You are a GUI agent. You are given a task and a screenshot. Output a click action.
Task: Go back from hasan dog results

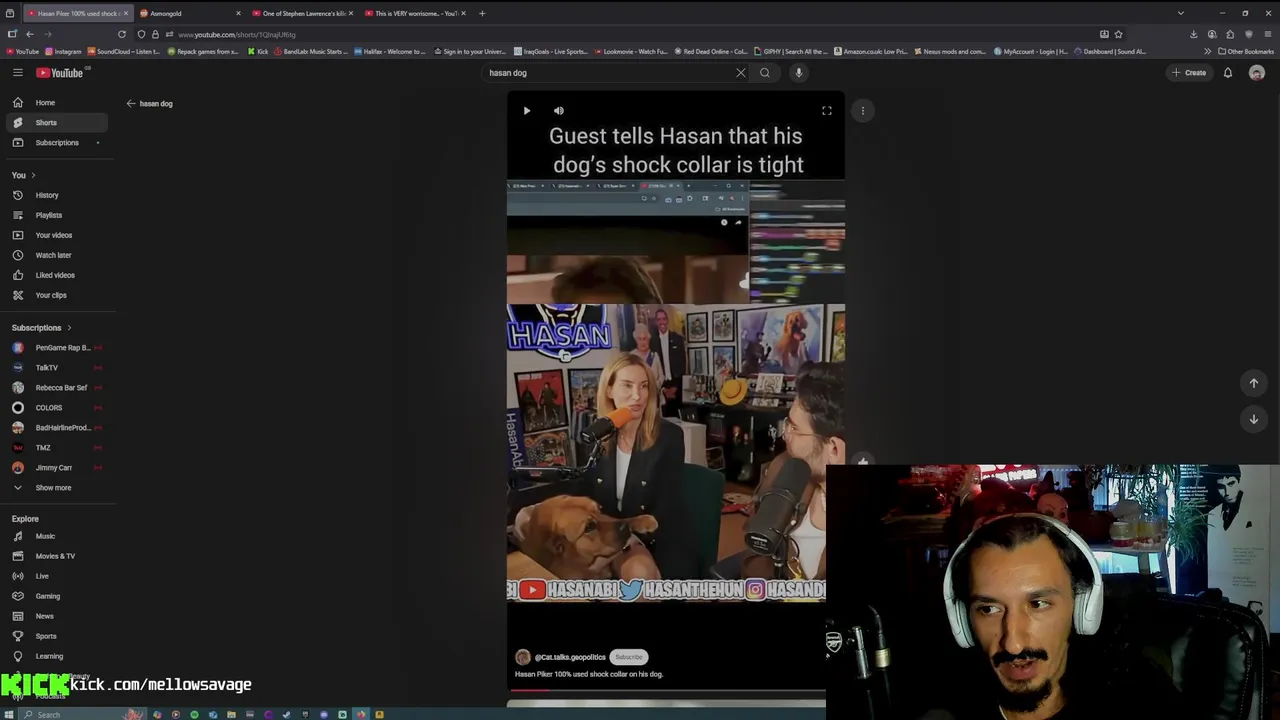(x=131, y=103)
